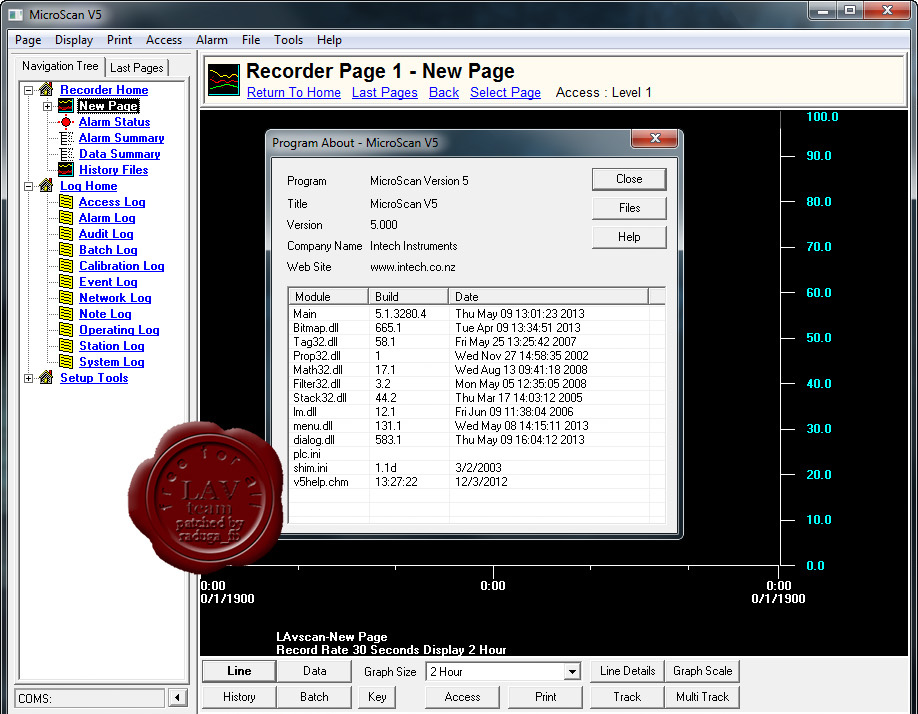Collapse the Recorder Home tree node
Viewport: 918px width, 714px height.
tap(28, 90)
